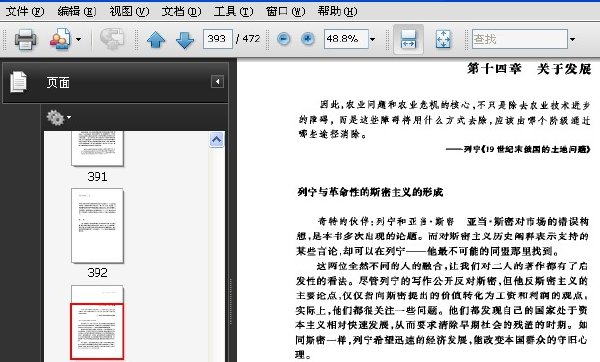Screen dimensions: 600x362
Task: Select the page 393 thumbnail with red box
Action: (x=97, y=322)
